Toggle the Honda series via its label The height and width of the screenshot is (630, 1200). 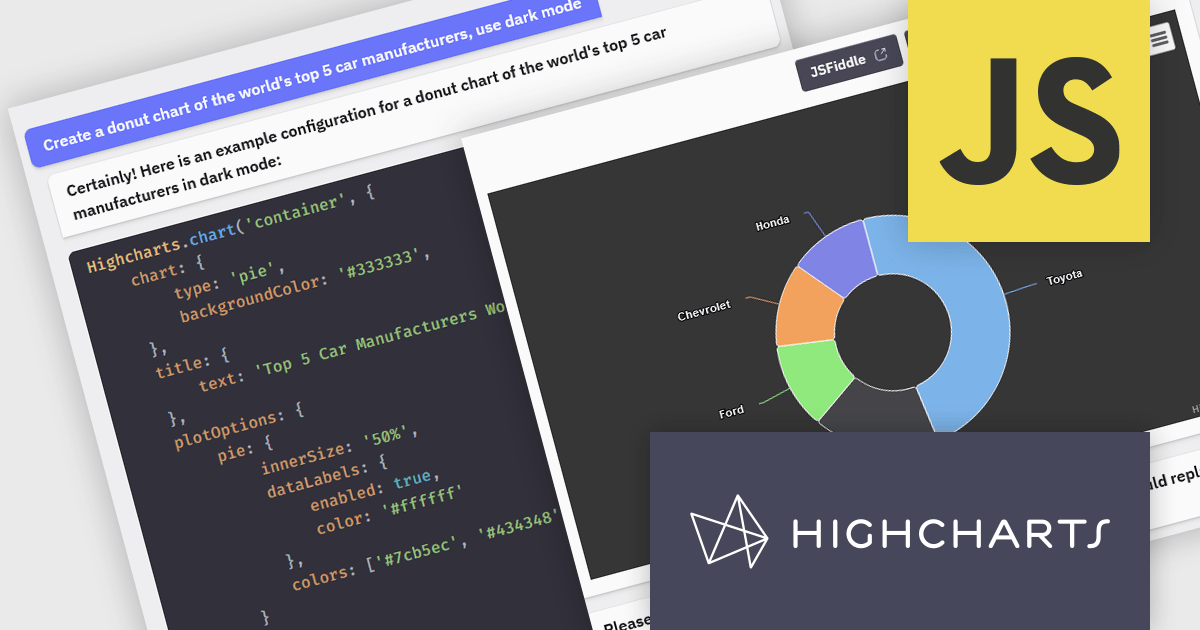tap(770, 224)
